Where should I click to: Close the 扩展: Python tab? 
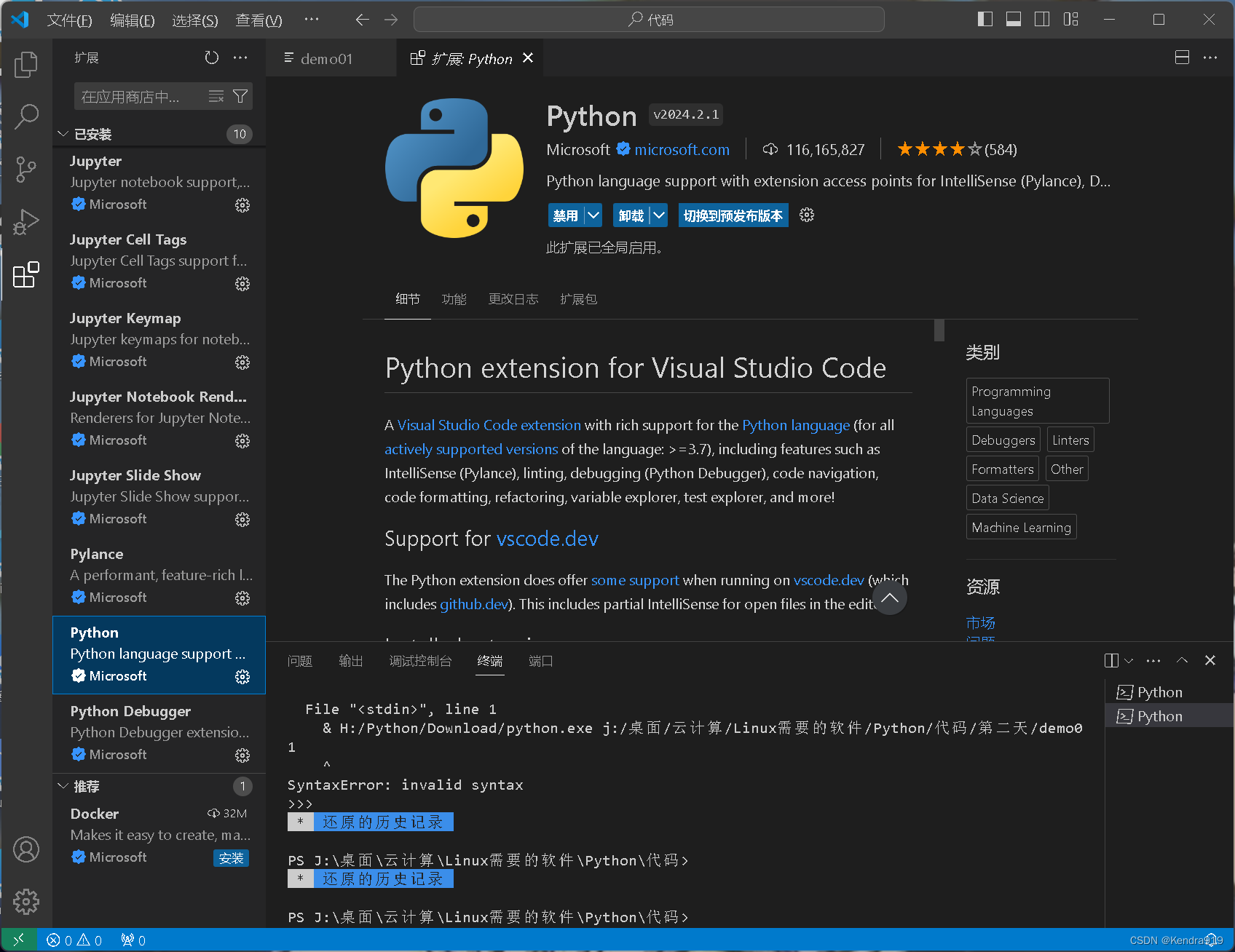[x=528, y=57]
